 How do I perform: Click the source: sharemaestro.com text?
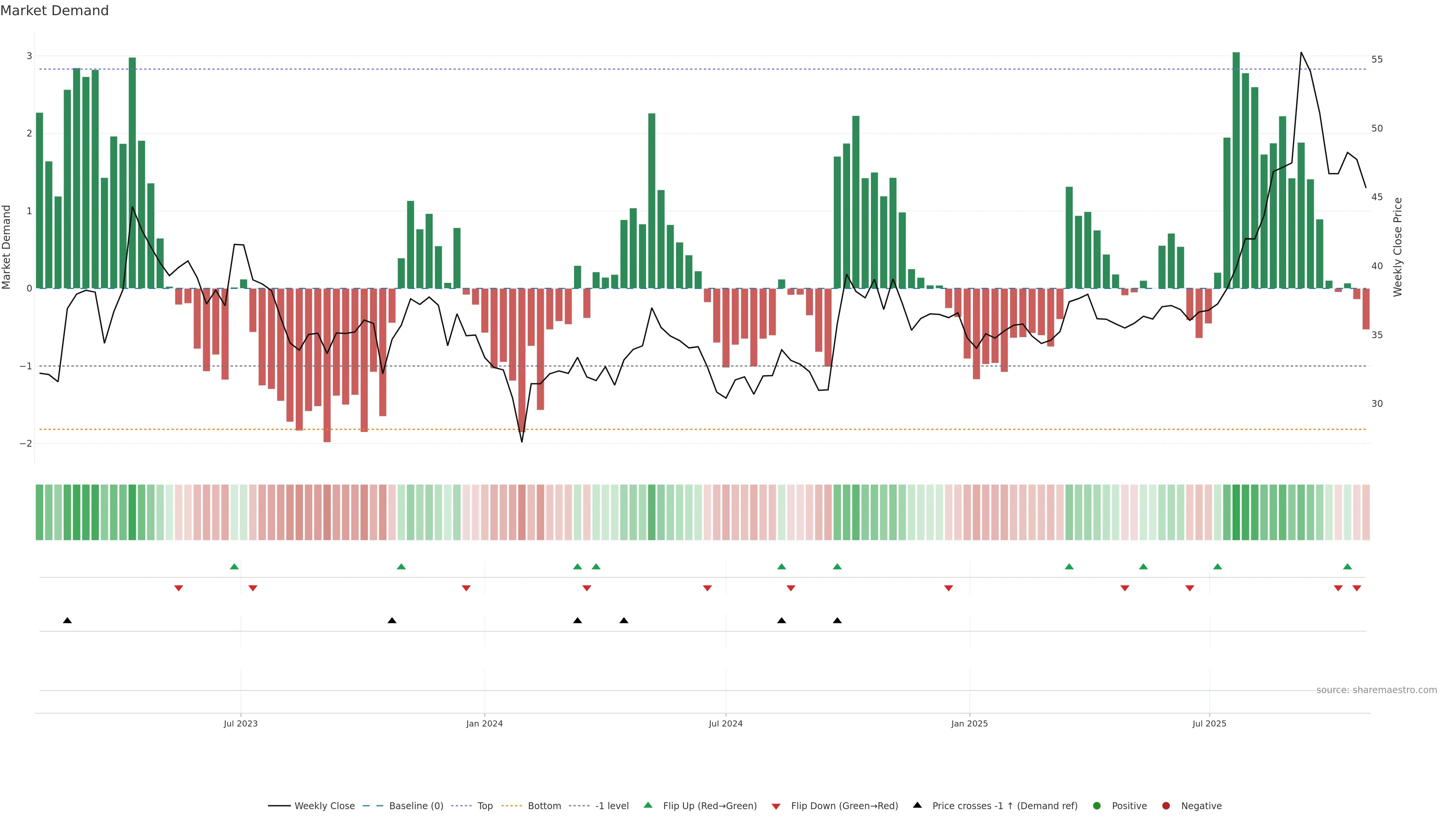coord(1376,690)
